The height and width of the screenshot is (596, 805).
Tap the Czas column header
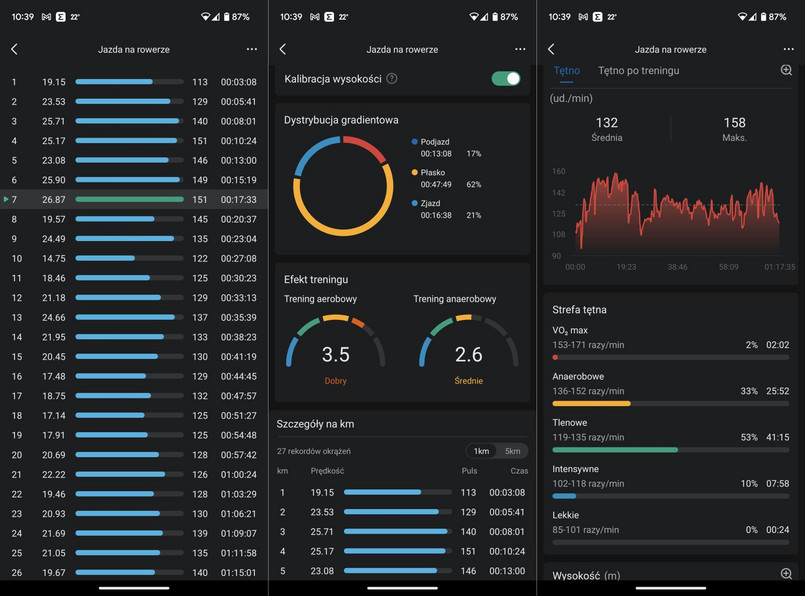tap(519, 471)
